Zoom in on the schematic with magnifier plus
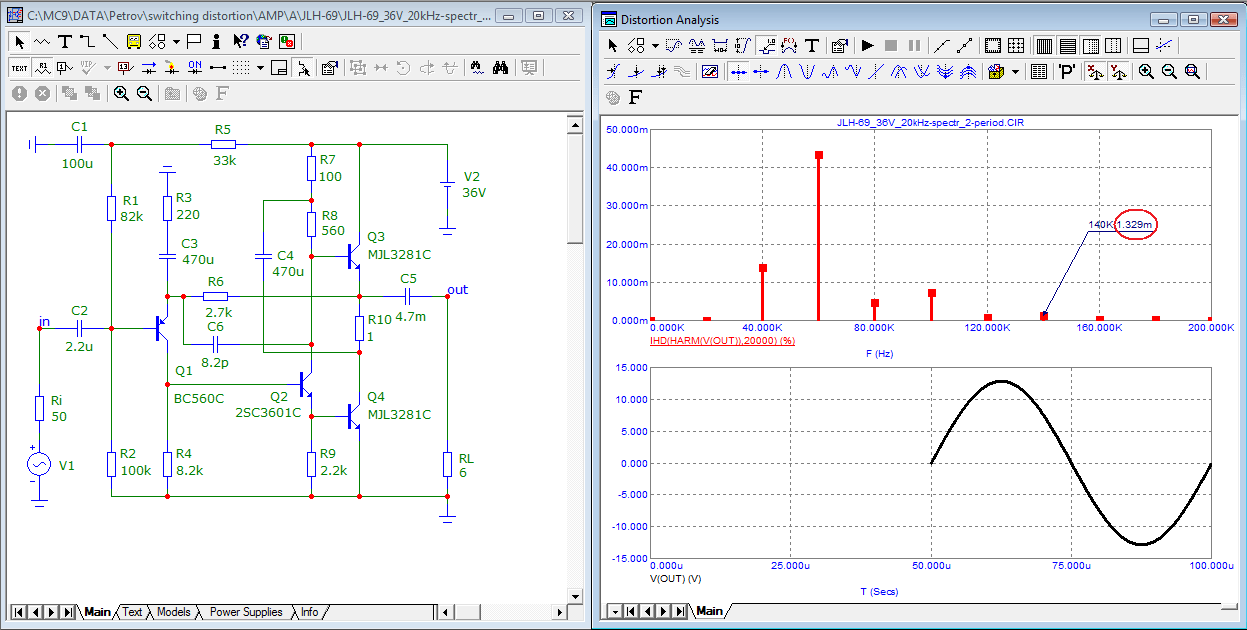 pos(121,93)
